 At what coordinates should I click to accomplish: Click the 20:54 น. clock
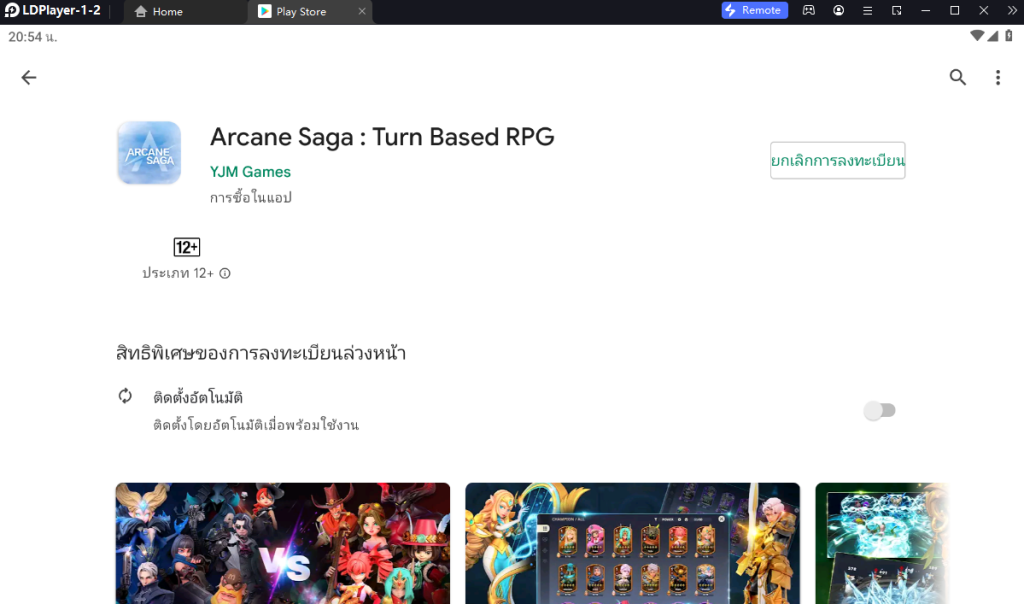33,37
